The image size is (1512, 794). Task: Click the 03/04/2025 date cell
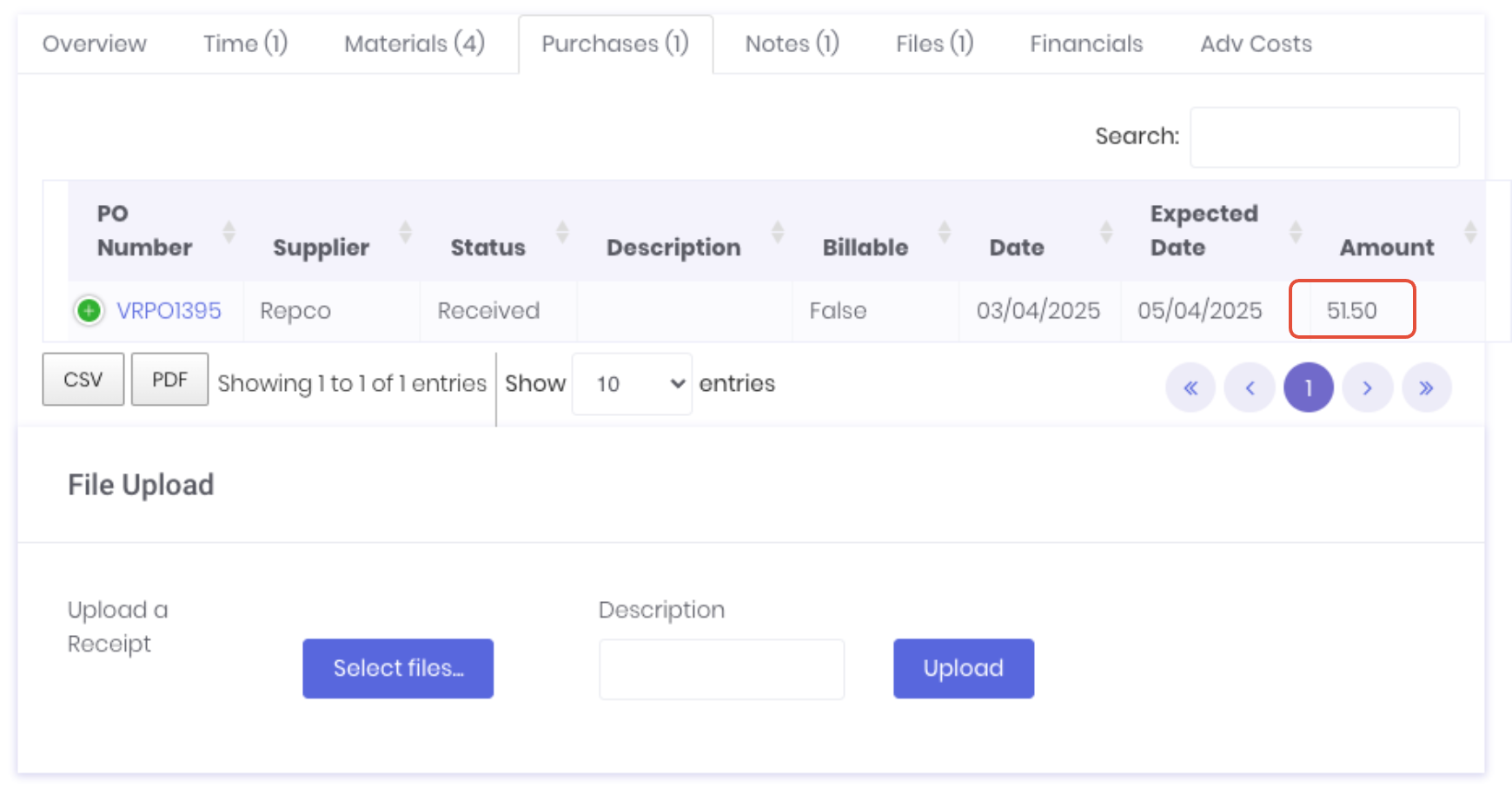click(x=1038, y=310)
